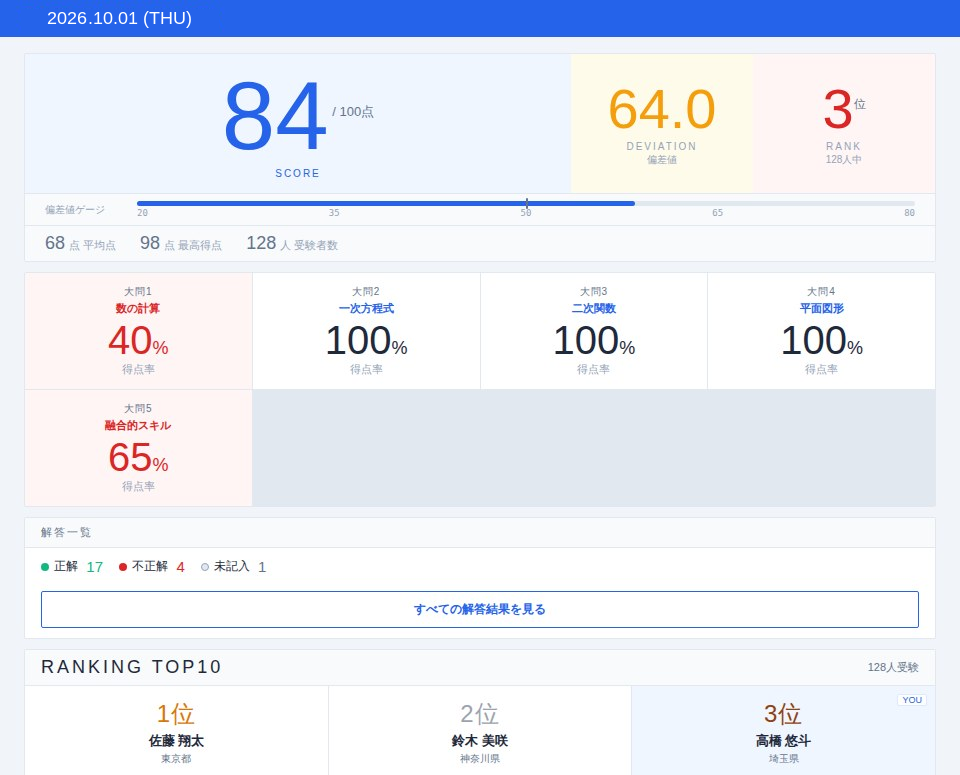Image resolution: width=960 pixels, height=775 pixels.
Task: Click the 128人中 label under RANK
Action: tap(844, 160)
